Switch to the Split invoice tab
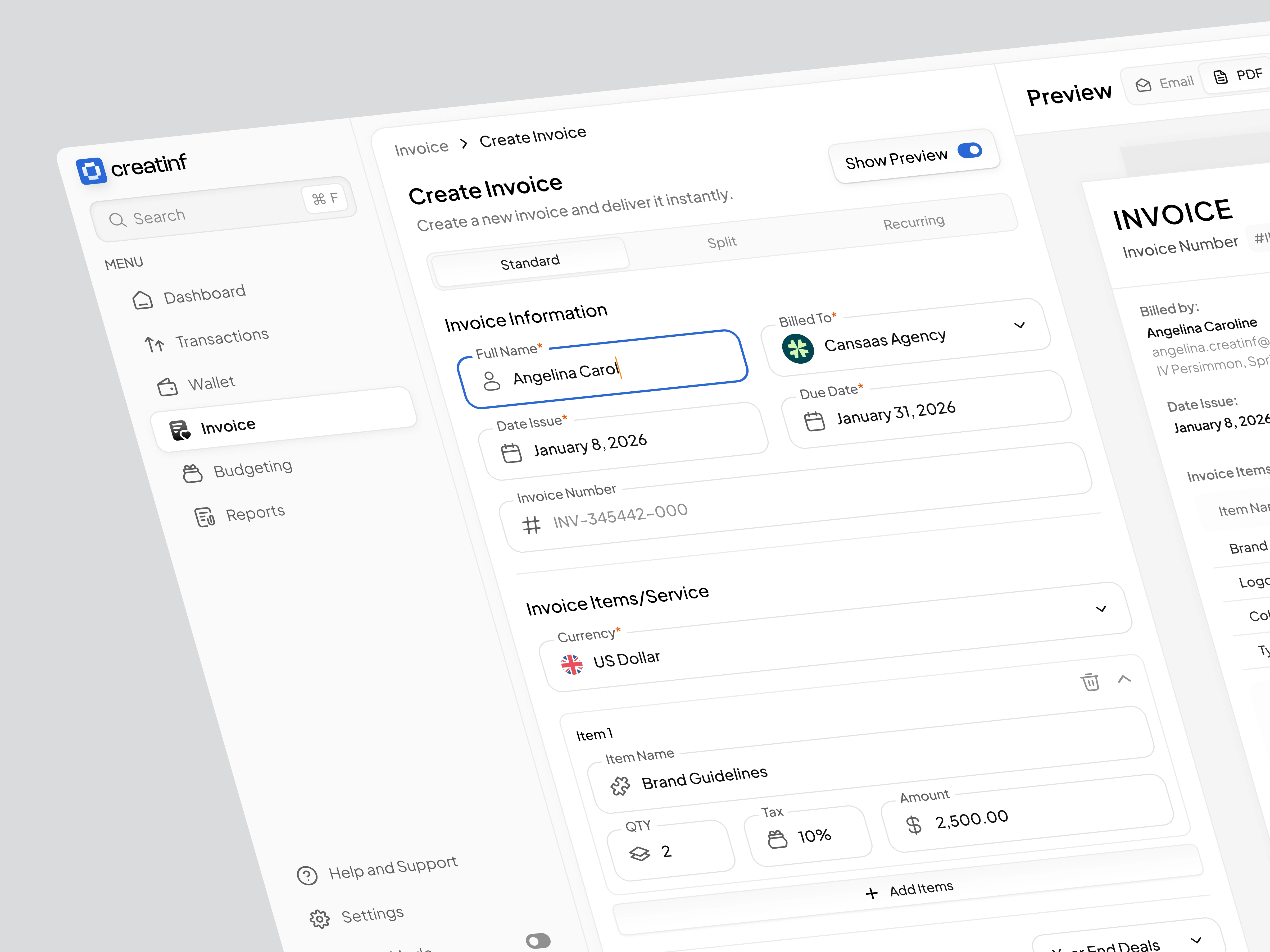1270x952 pixels. click(722, 242)
